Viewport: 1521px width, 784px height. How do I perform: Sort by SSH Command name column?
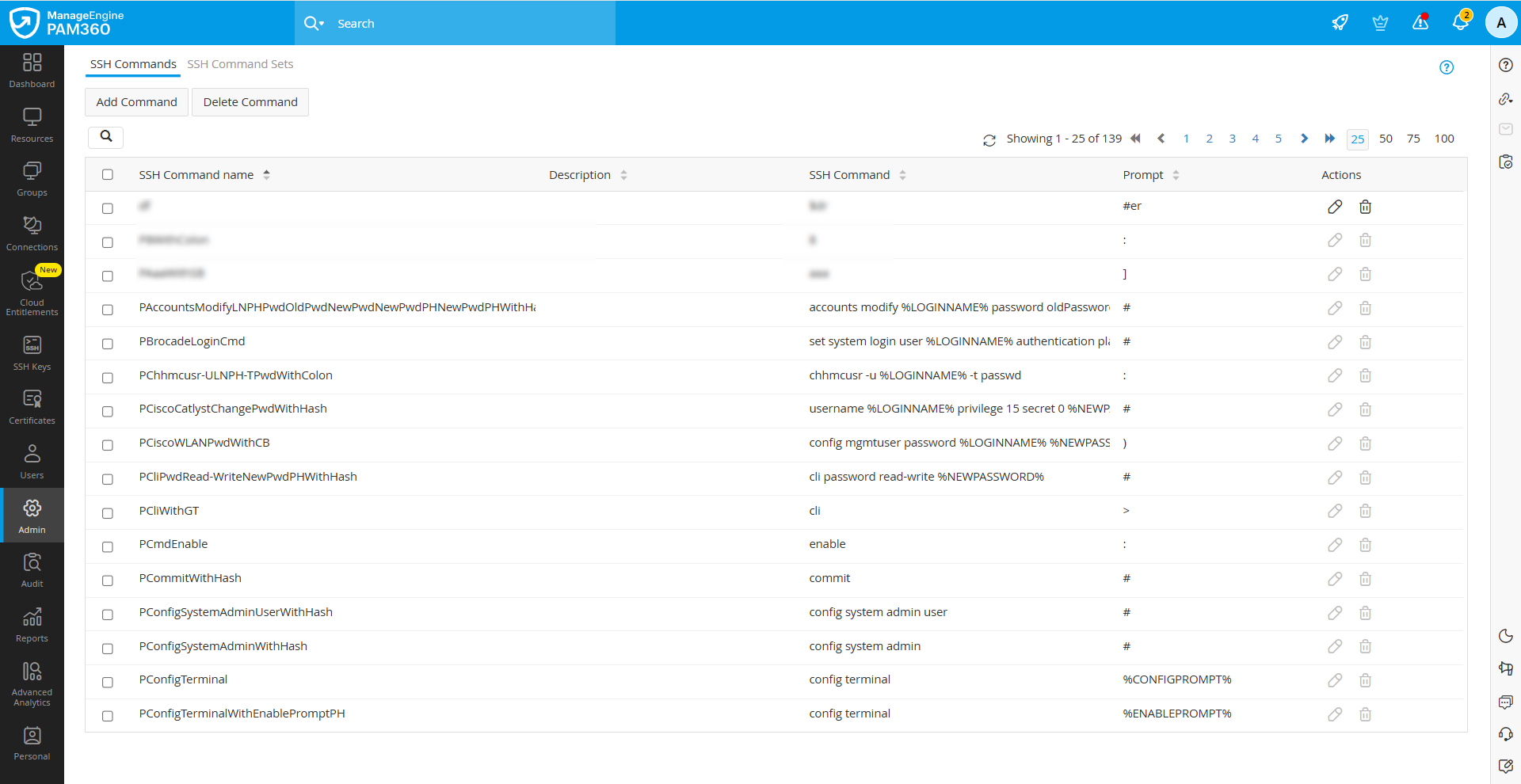tap(267, 175)
